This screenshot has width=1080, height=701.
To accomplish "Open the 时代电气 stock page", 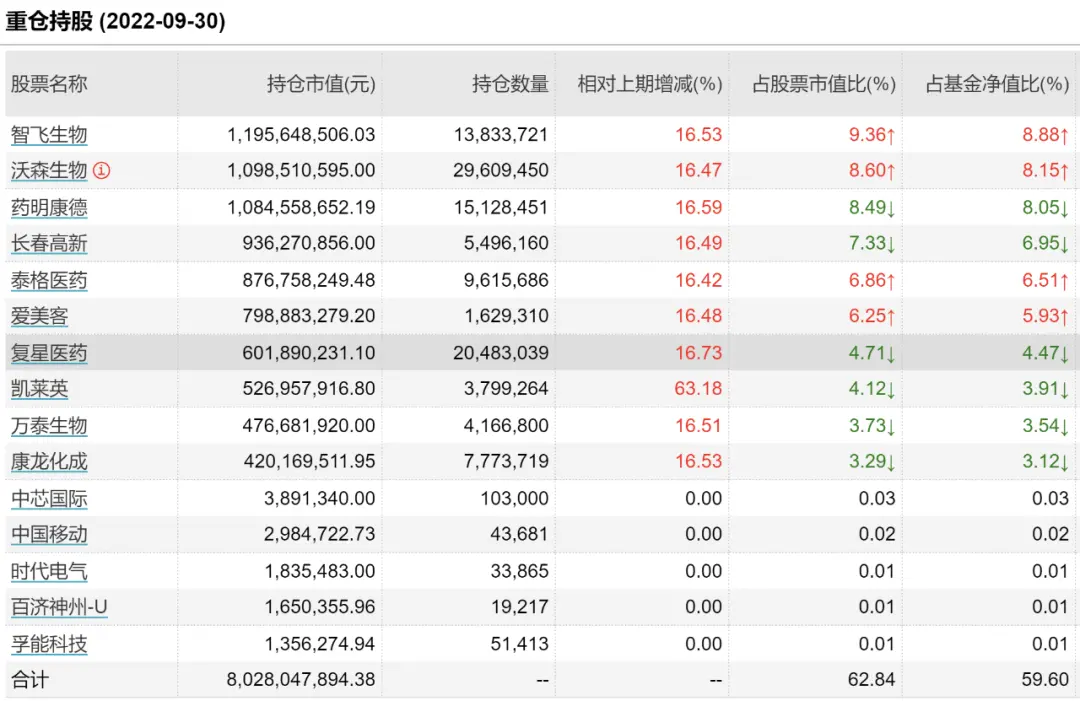I will coord(49,571).
